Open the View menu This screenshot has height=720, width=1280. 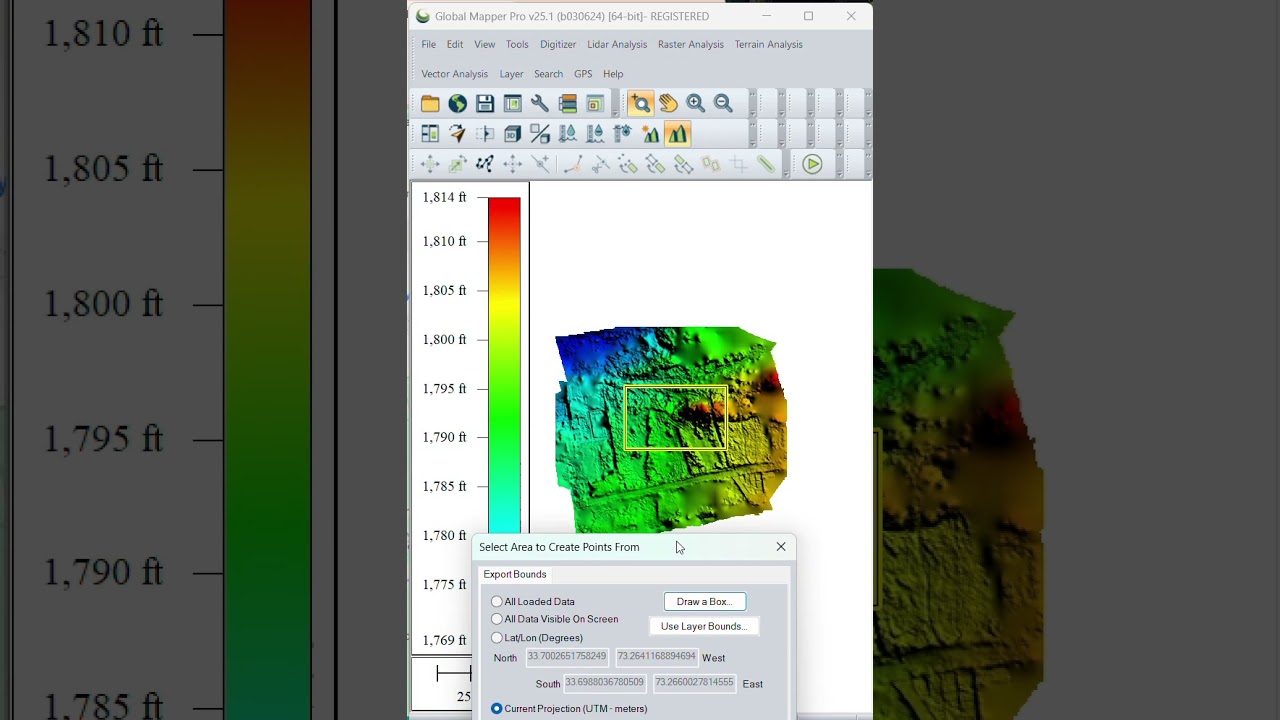click(x=484, y=44)
